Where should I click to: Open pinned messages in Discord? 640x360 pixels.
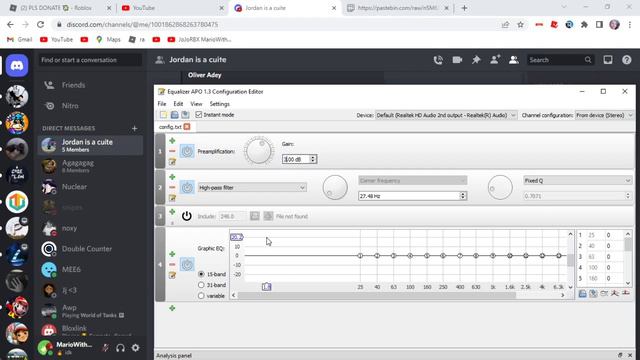(x=476, y=60)
